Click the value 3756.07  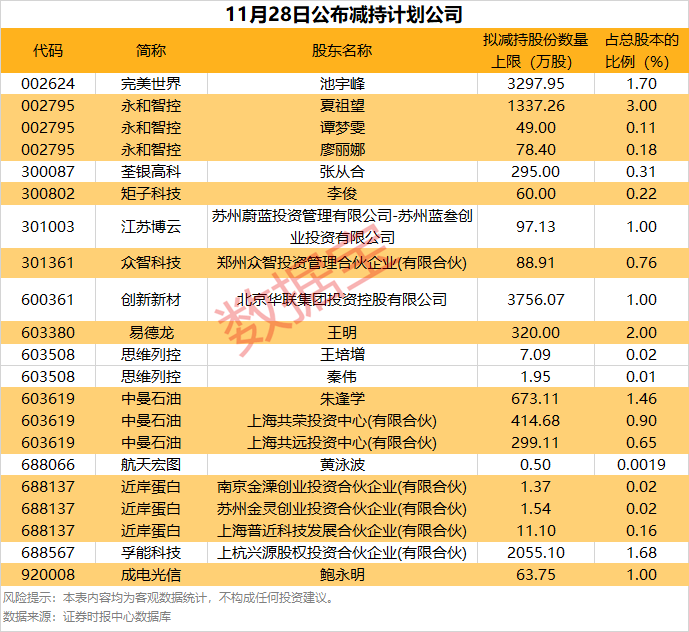coord(535,299)
